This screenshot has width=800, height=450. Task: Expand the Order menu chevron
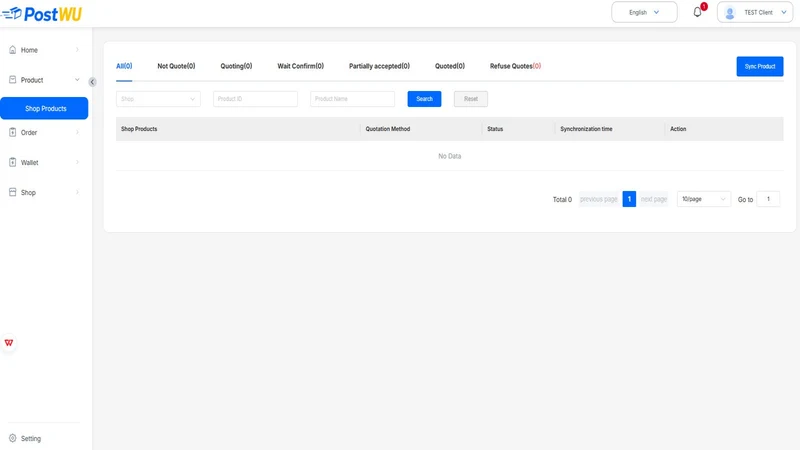tap(77, 132)
